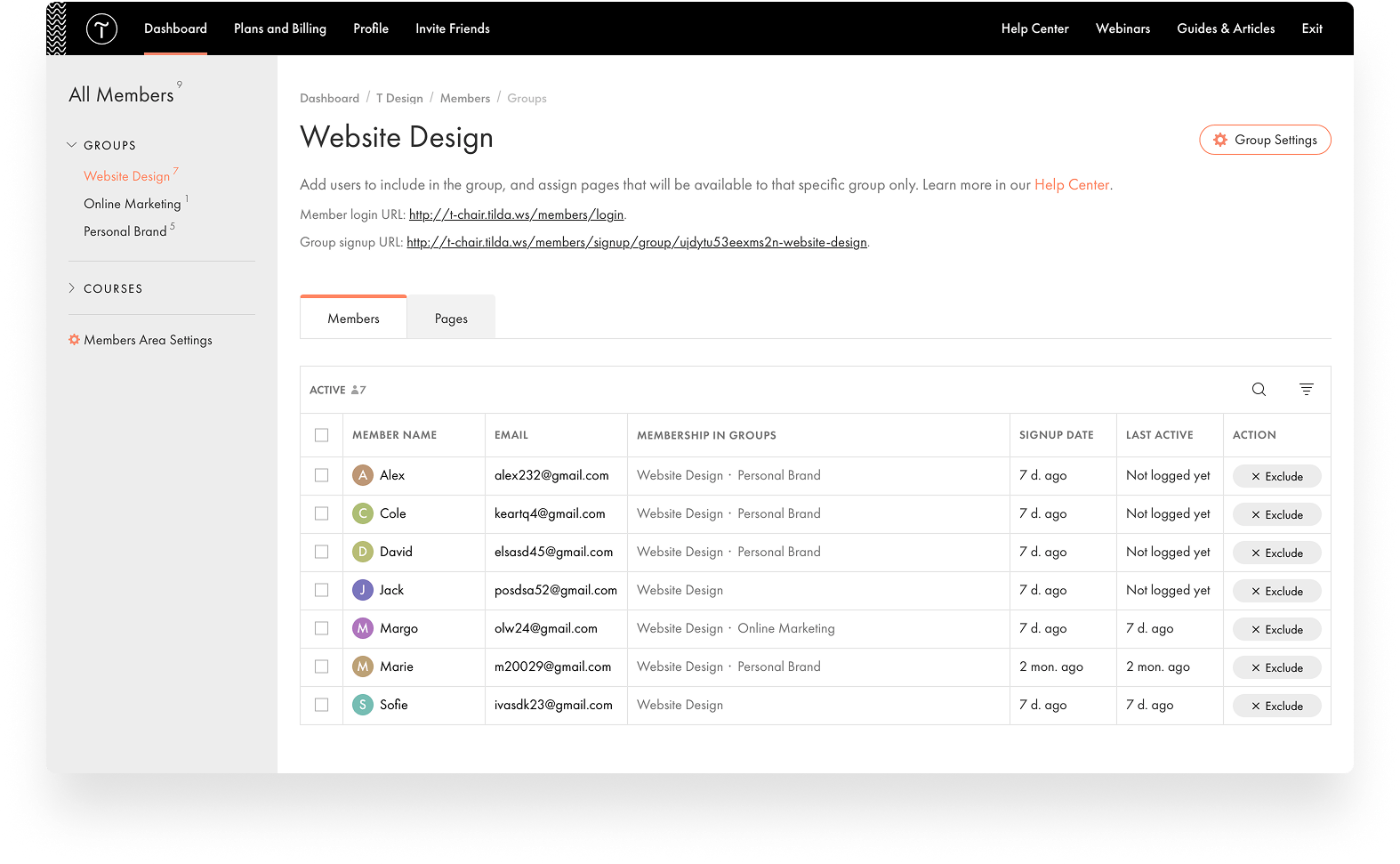The width and height of the screenshot is (1400, 864).
Task: Click Jack's avatar icon
Action: pyautogui.click(x=362, y=590)
